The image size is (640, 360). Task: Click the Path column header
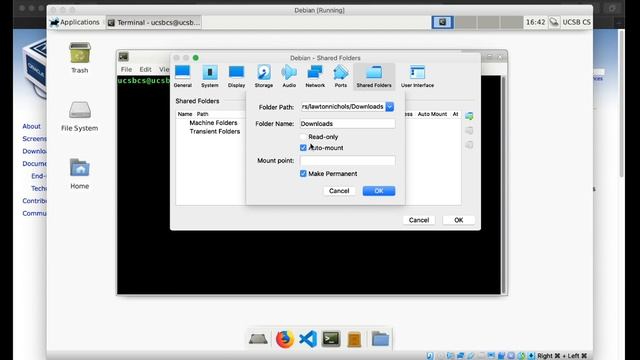[202, 114]
